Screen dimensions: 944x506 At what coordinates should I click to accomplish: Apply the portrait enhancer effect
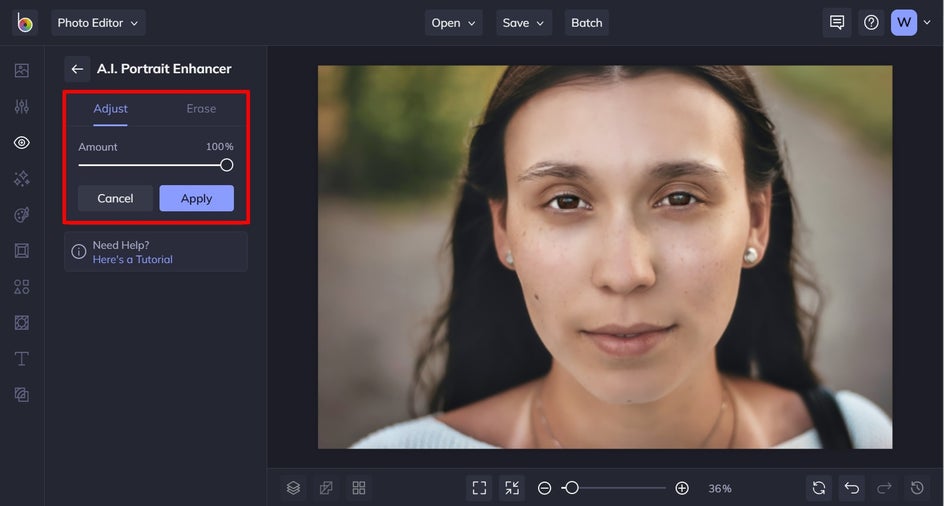[x=196, y=198]
